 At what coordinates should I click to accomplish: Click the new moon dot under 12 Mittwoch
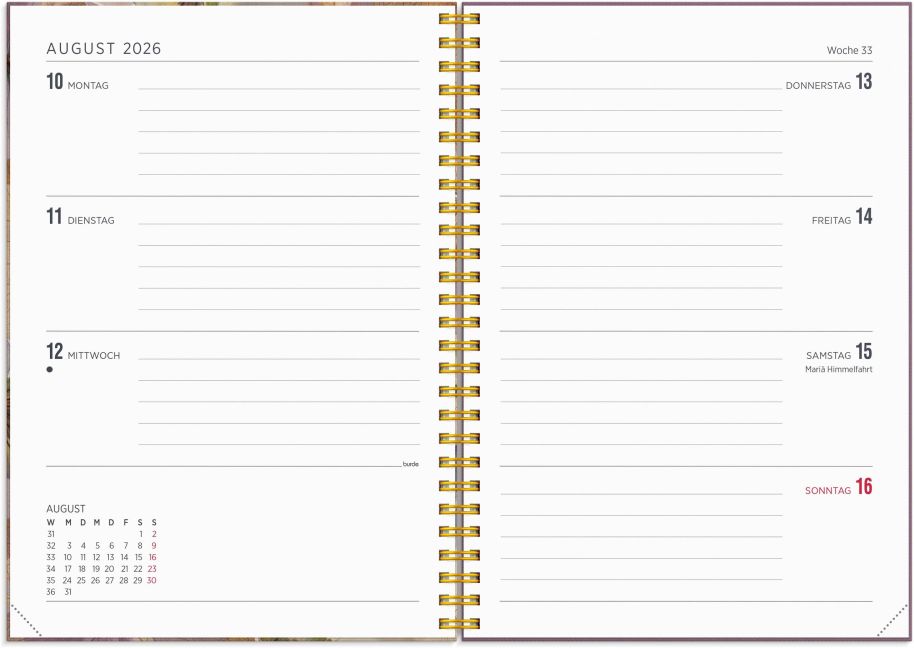pos(50,369)
